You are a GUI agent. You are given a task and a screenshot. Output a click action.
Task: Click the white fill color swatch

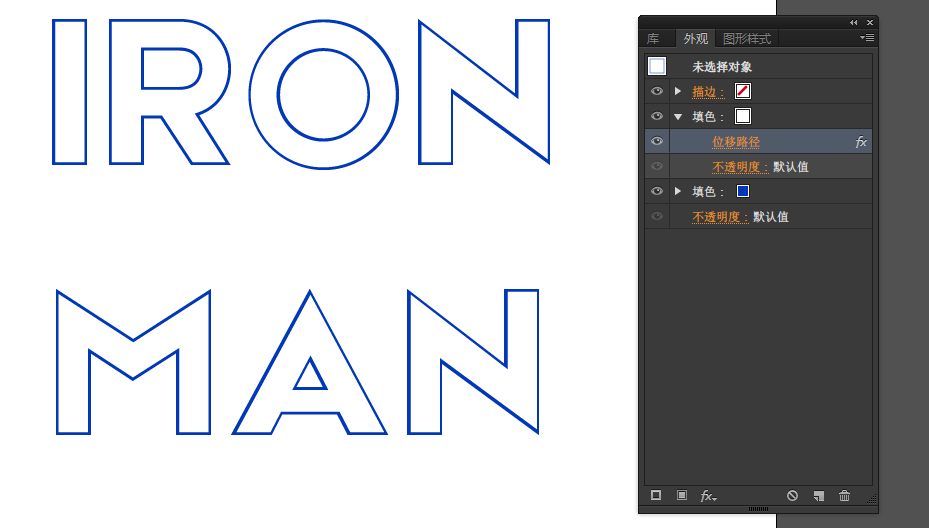tap(743, 116)
